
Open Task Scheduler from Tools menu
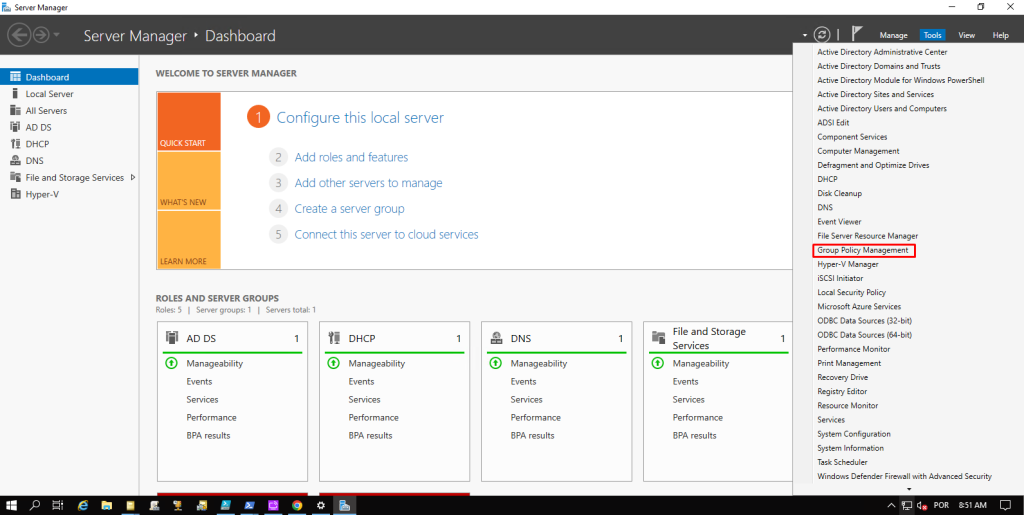(842, 462)
